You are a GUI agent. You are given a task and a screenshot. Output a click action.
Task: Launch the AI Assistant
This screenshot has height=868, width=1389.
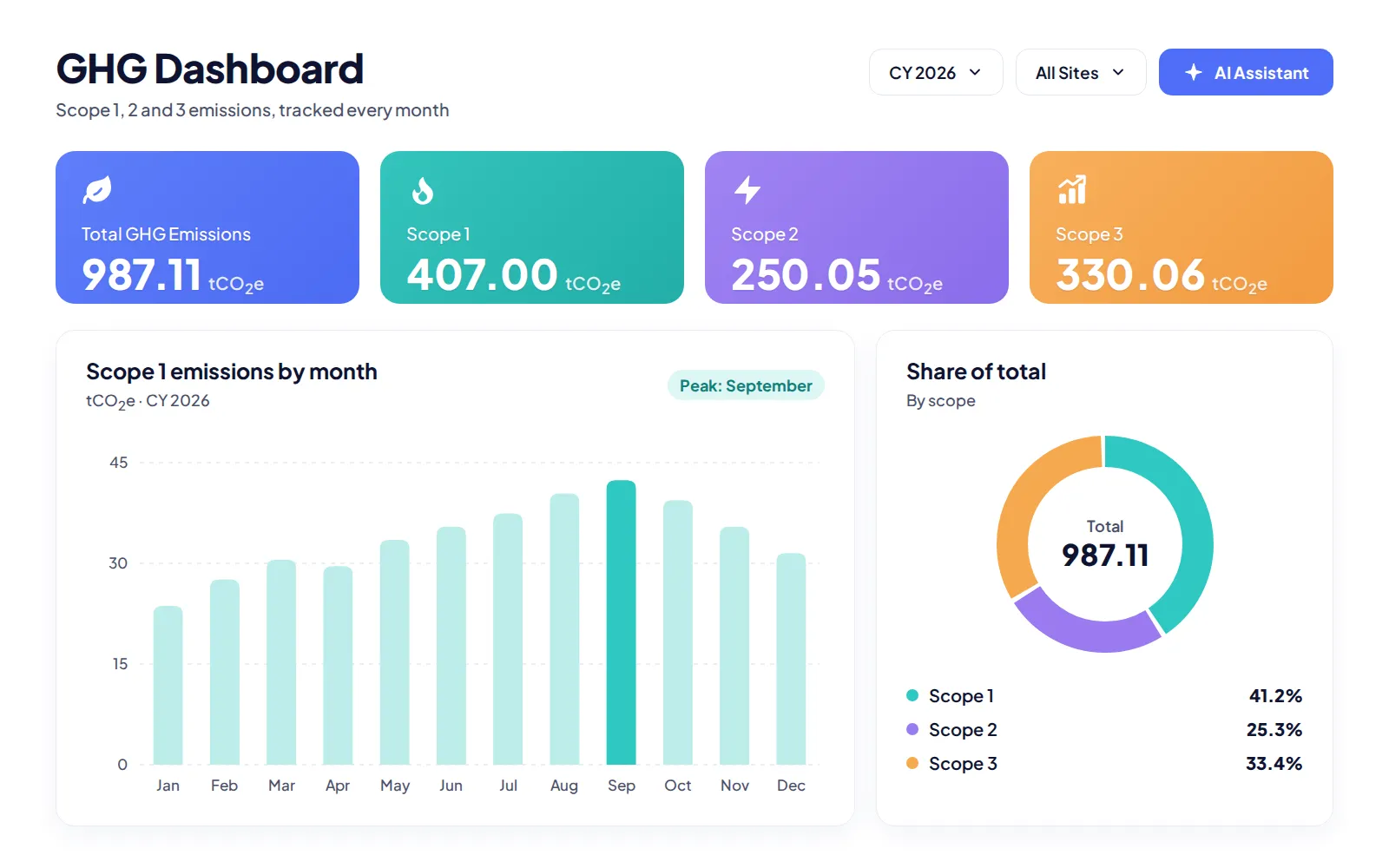[1246, 72]
